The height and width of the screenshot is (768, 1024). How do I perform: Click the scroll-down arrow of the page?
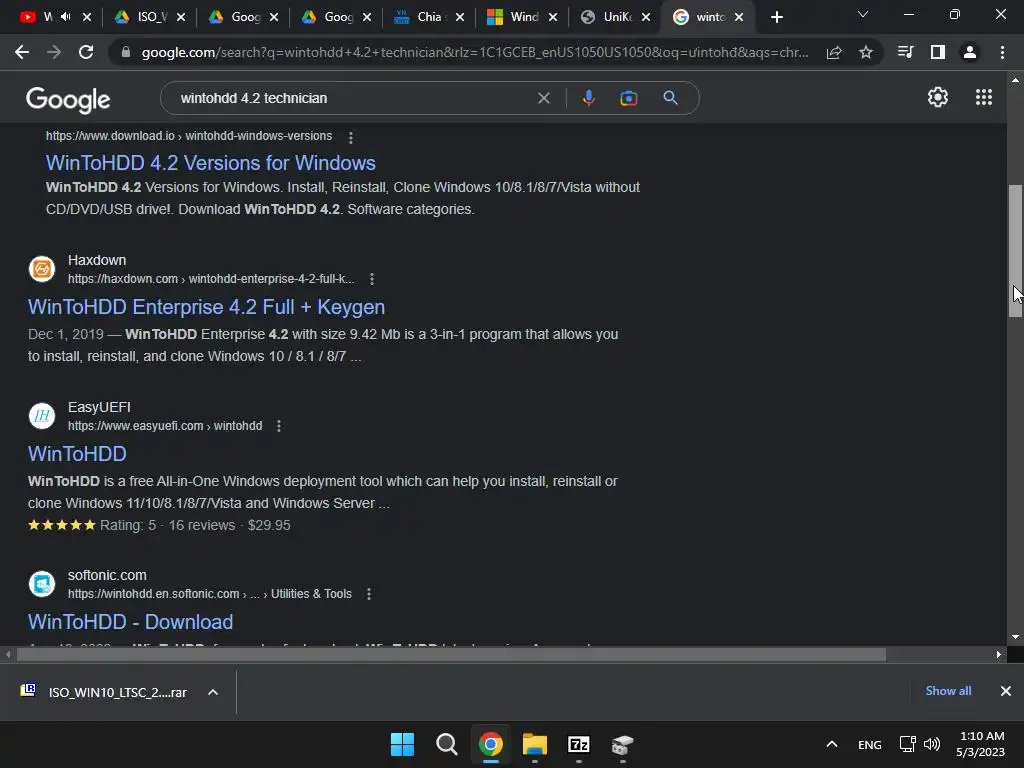coord(1015,637)
